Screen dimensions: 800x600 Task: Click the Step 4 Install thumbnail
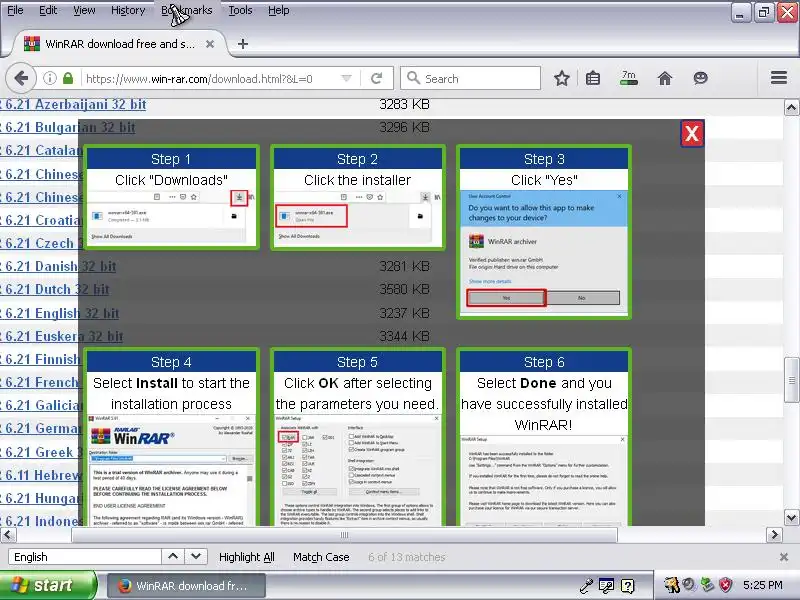point(171,437)
